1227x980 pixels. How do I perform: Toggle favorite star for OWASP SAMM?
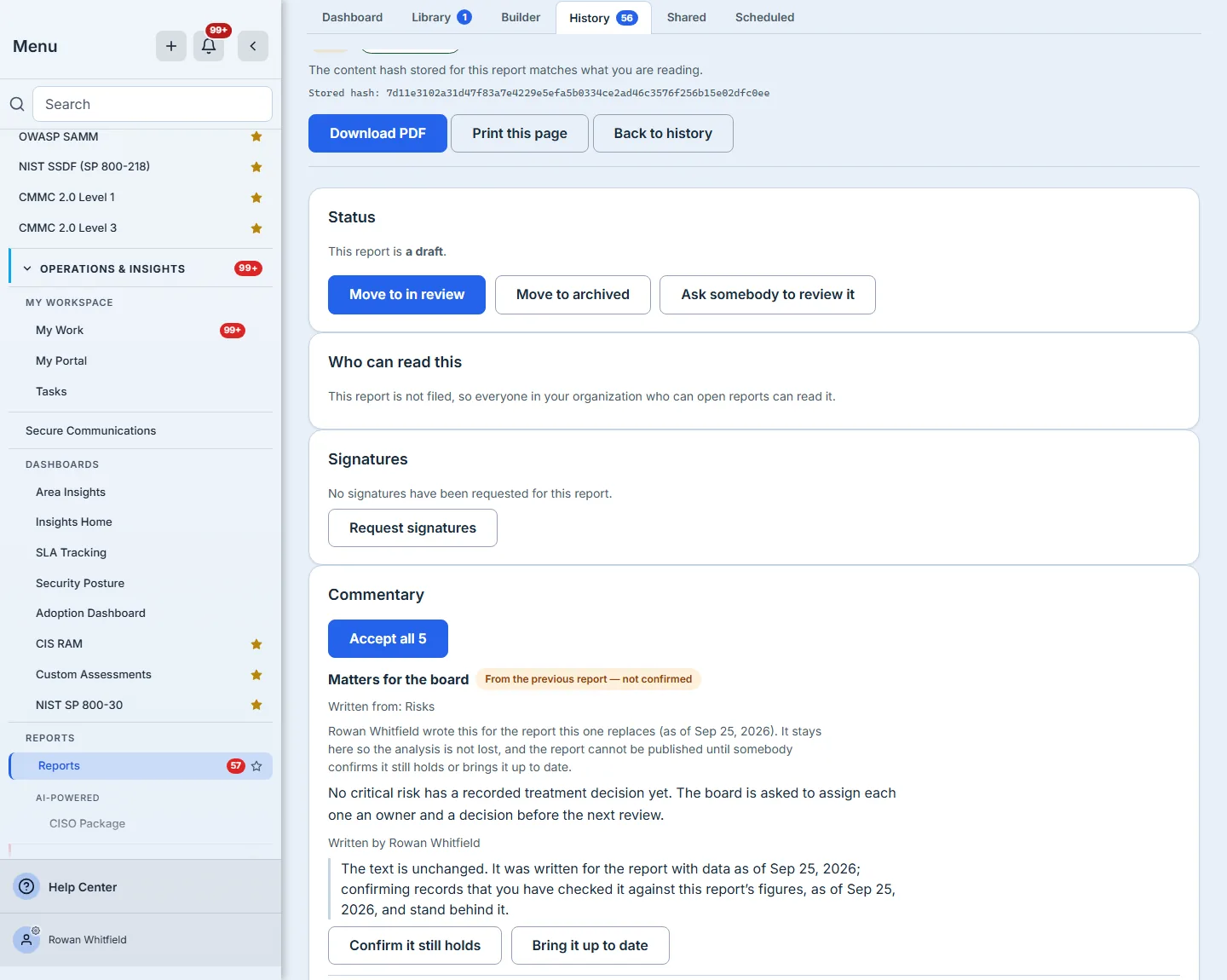[256, 136]
